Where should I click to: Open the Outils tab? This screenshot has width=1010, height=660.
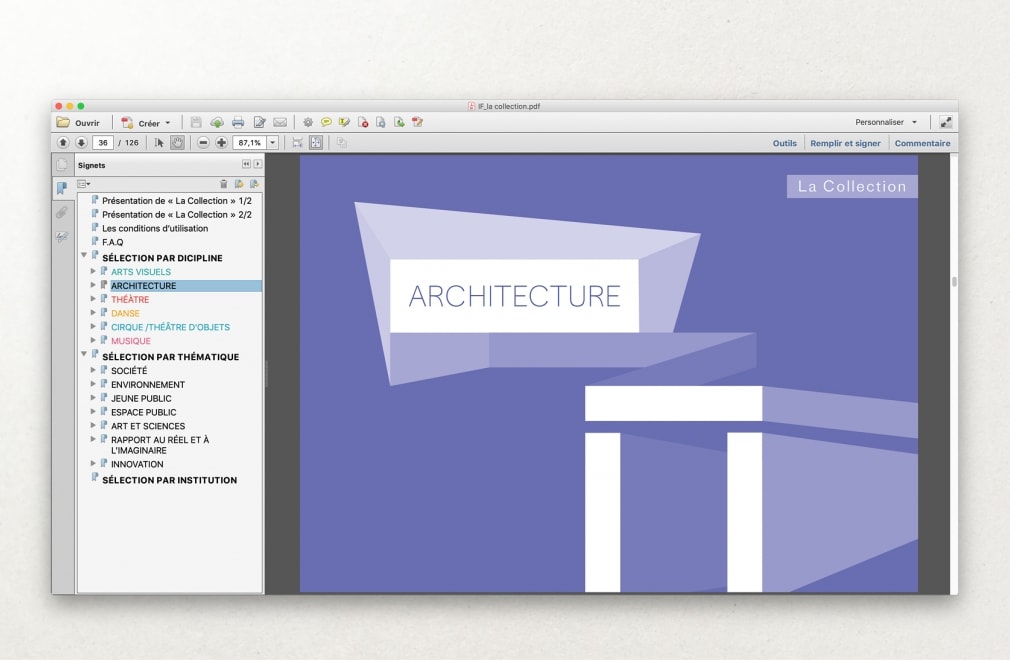tap(784, 143)
